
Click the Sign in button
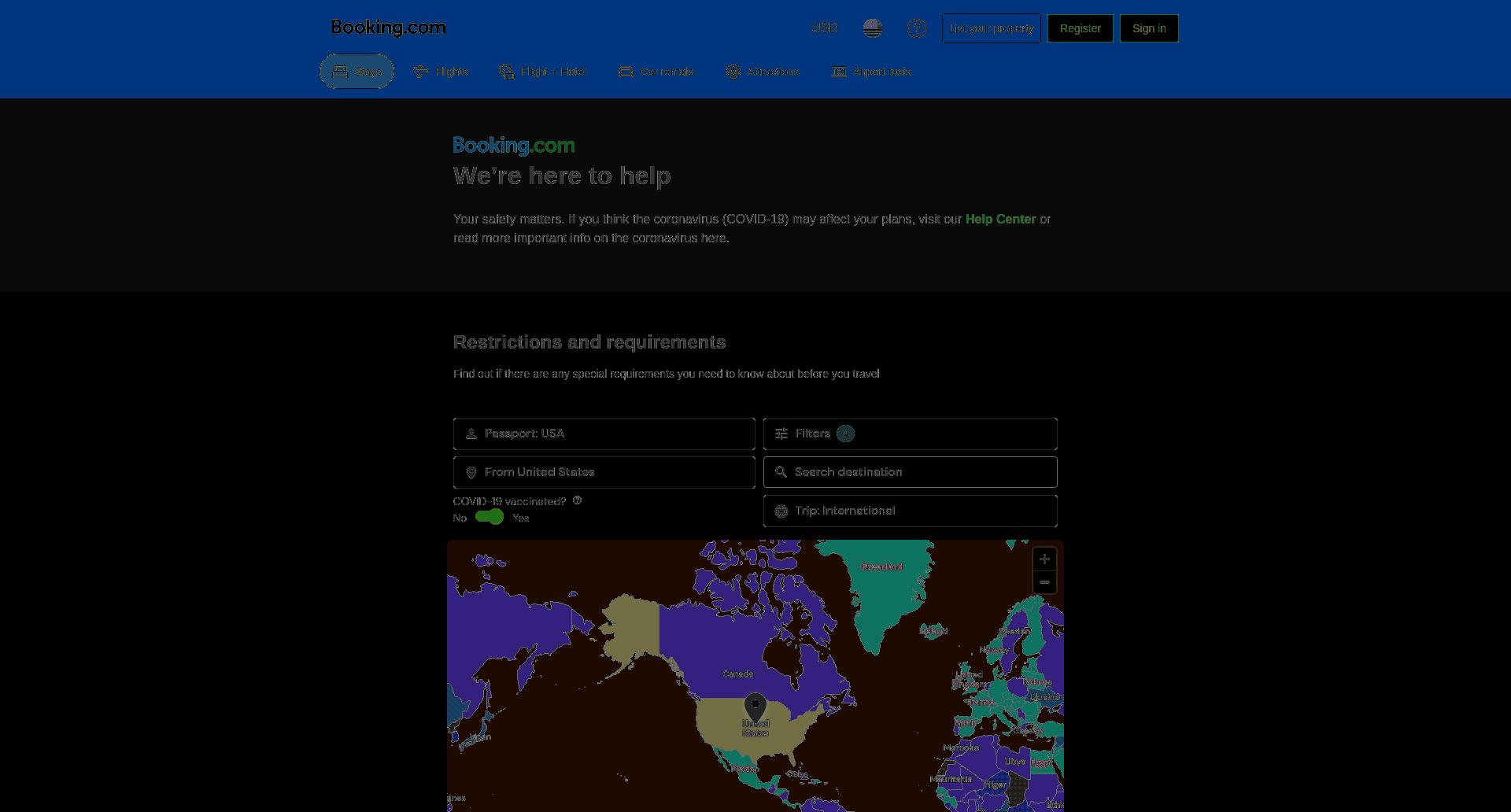[x=1149, y=28]
